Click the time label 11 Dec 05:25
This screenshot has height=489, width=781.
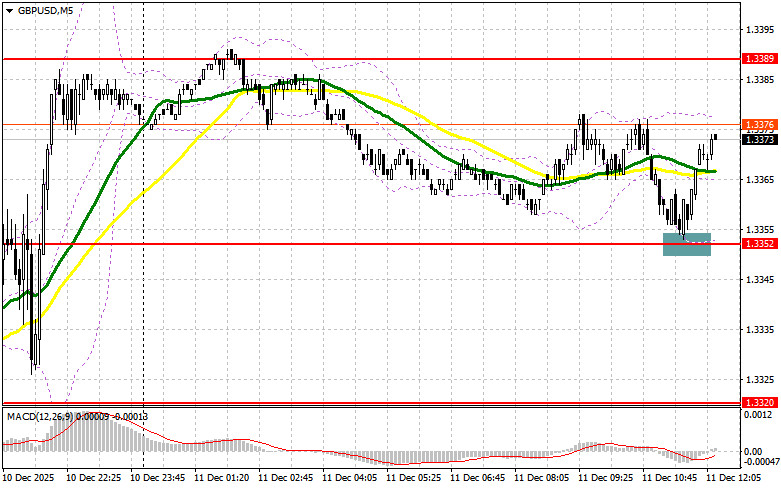tap(413, 478)
